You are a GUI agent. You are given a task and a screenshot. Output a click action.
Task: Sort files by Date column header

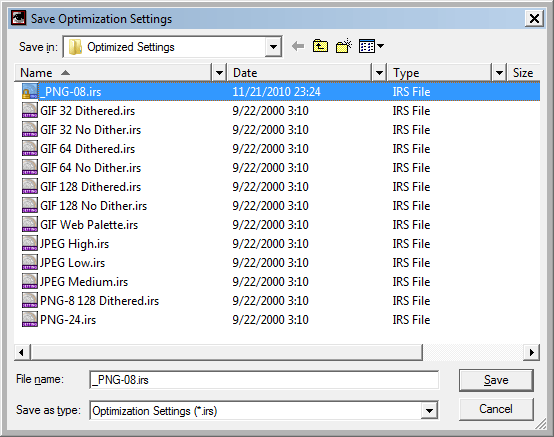(x=300, y=73)
